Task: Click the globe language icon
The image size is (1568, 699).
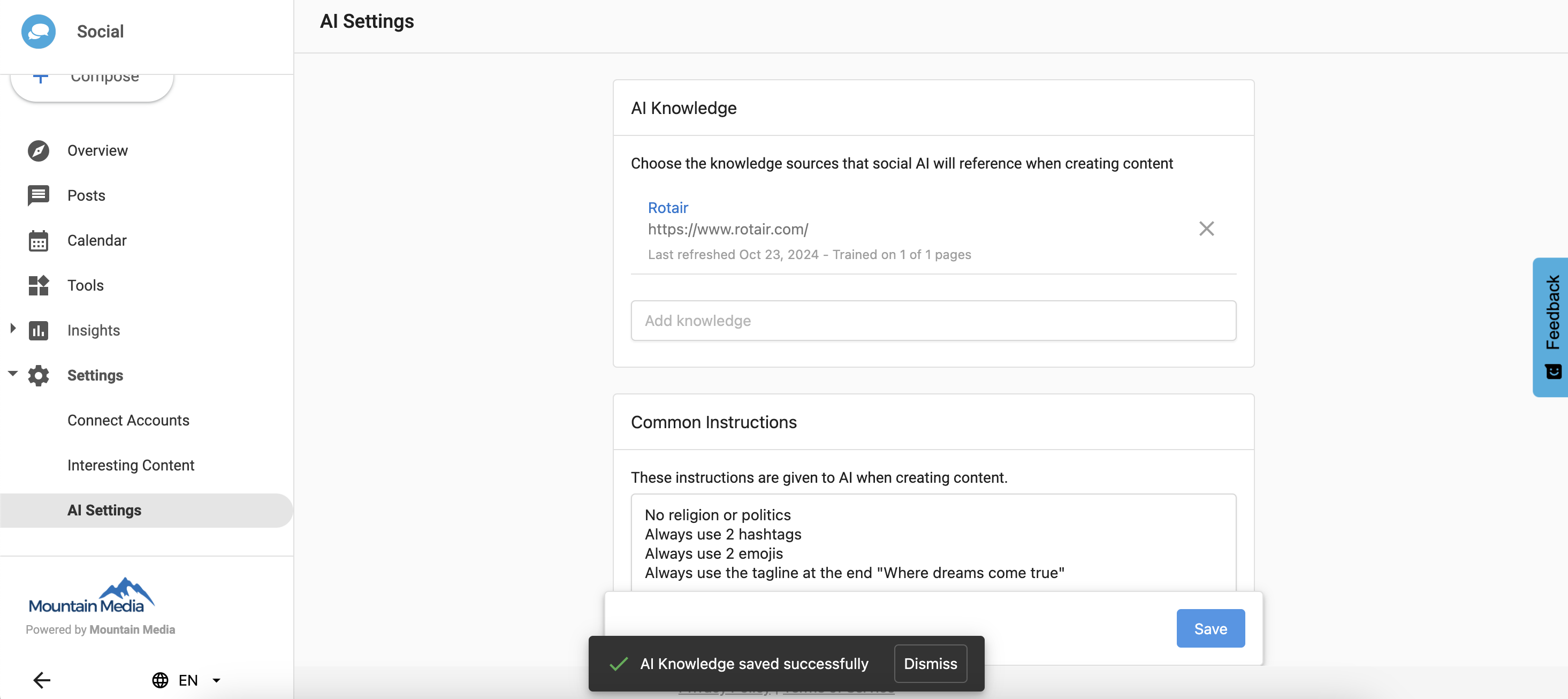Action: (x=160, y=680)
